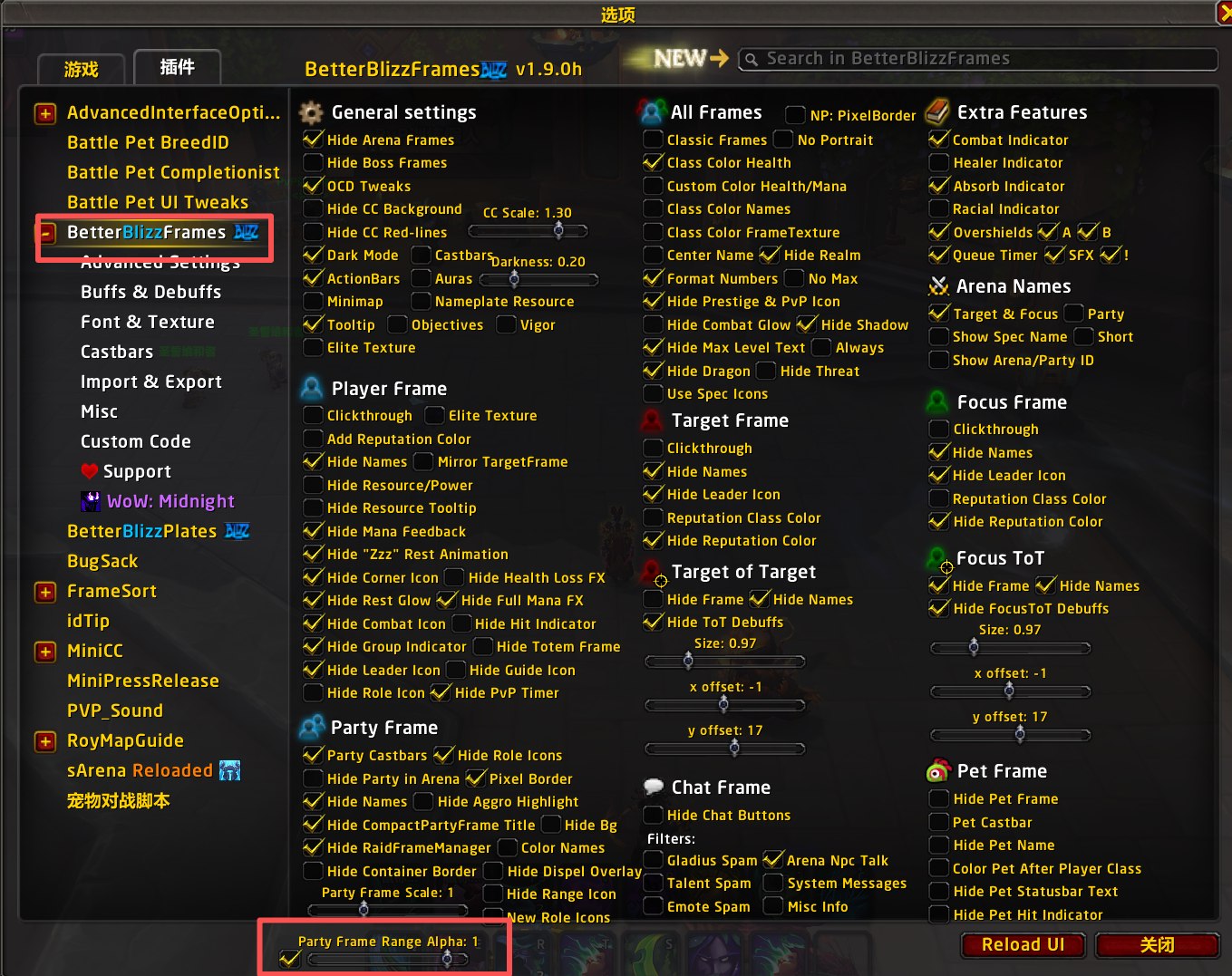Collapse the BetterBlizzFrames addon tree
This screenshot has width=1232, height=976.
[x=44, y=233]
